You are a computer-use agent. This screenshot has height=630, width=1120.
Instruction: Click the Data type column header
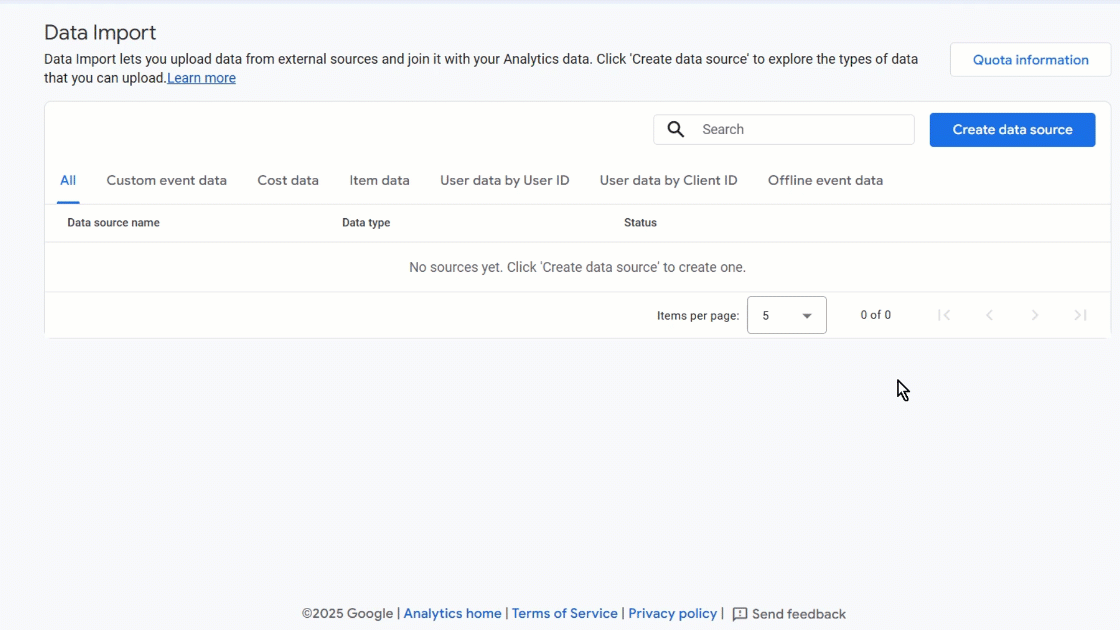[366, 223]
